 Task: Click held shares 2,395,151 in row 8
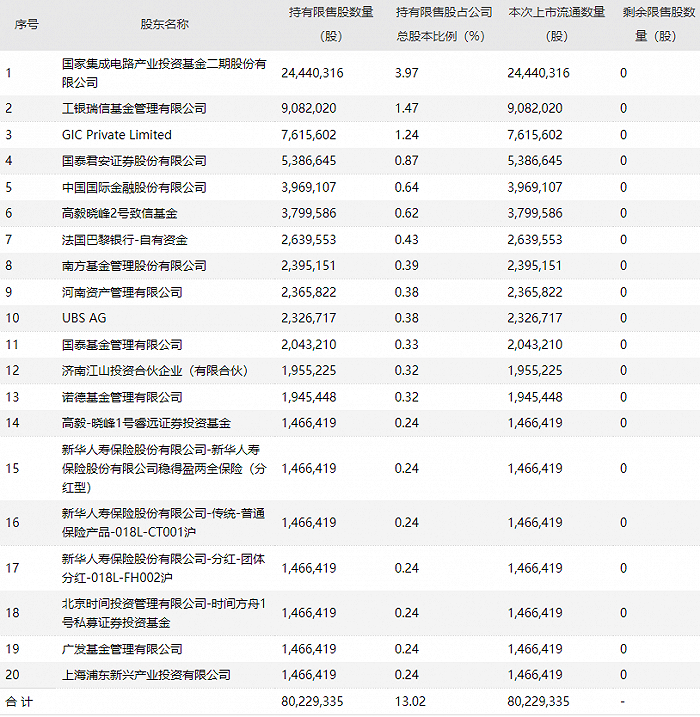[309, 266]
